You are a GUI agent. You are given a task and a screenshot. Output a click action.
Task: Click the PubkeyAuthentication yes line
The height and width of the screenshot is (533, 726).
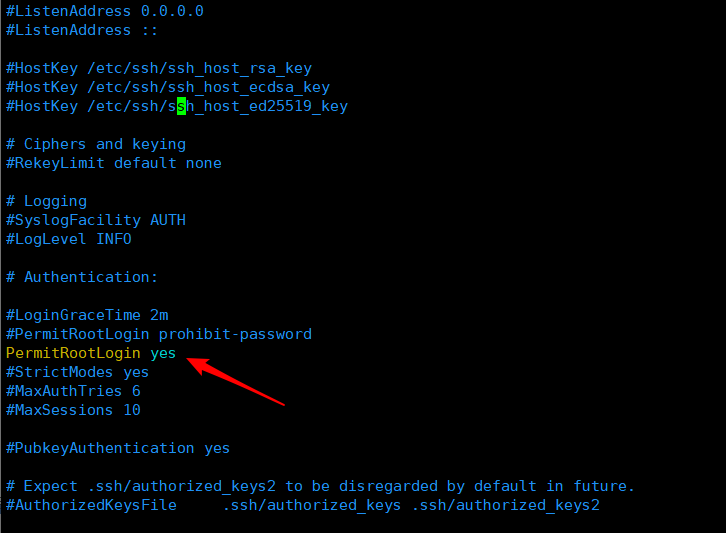(x=118, y=448)
